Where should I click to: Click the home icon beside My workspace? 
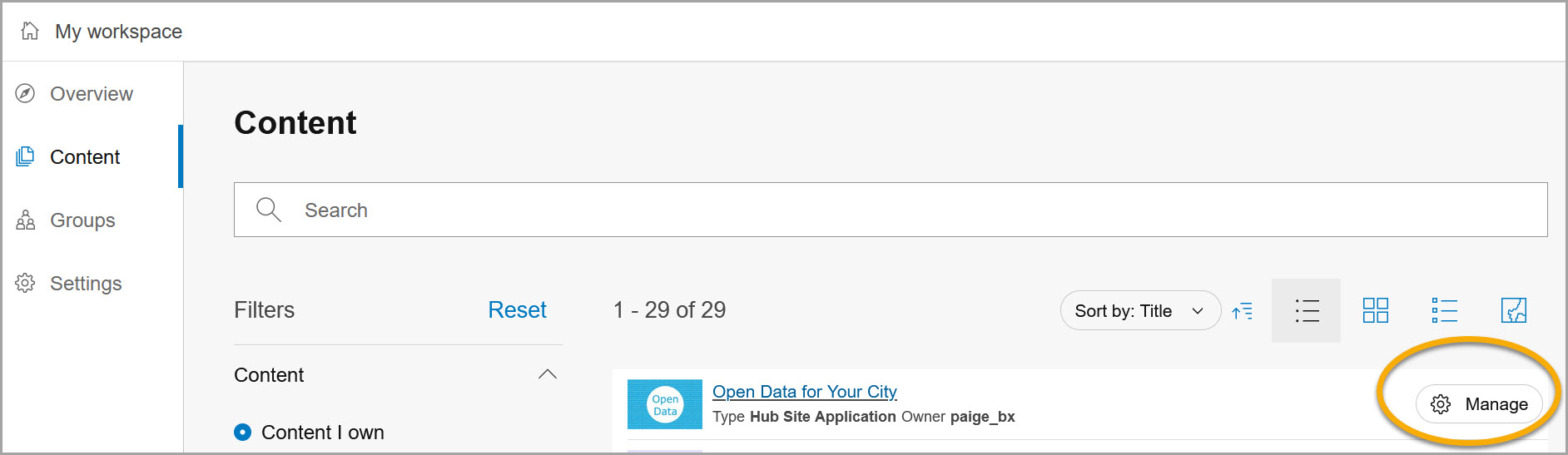point(30,31)
